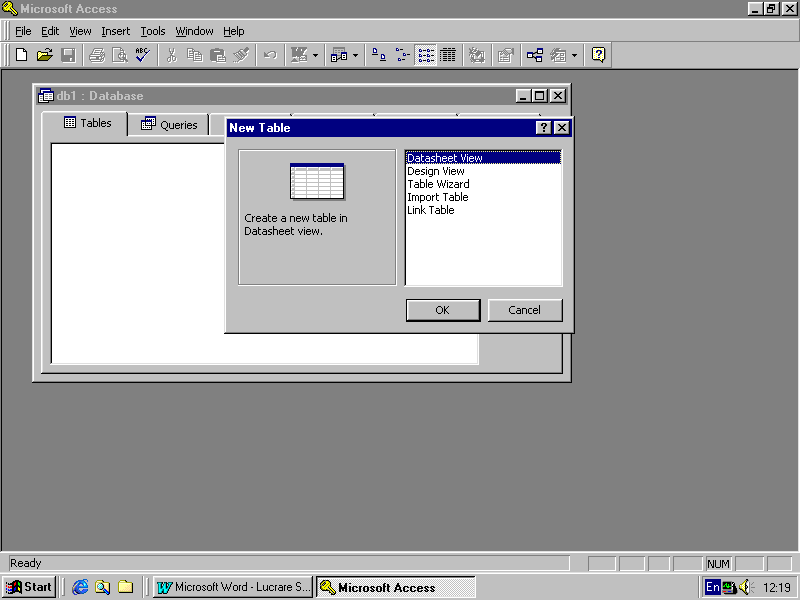Click the magnifier quick launch icon

click(x=103, y=587)
